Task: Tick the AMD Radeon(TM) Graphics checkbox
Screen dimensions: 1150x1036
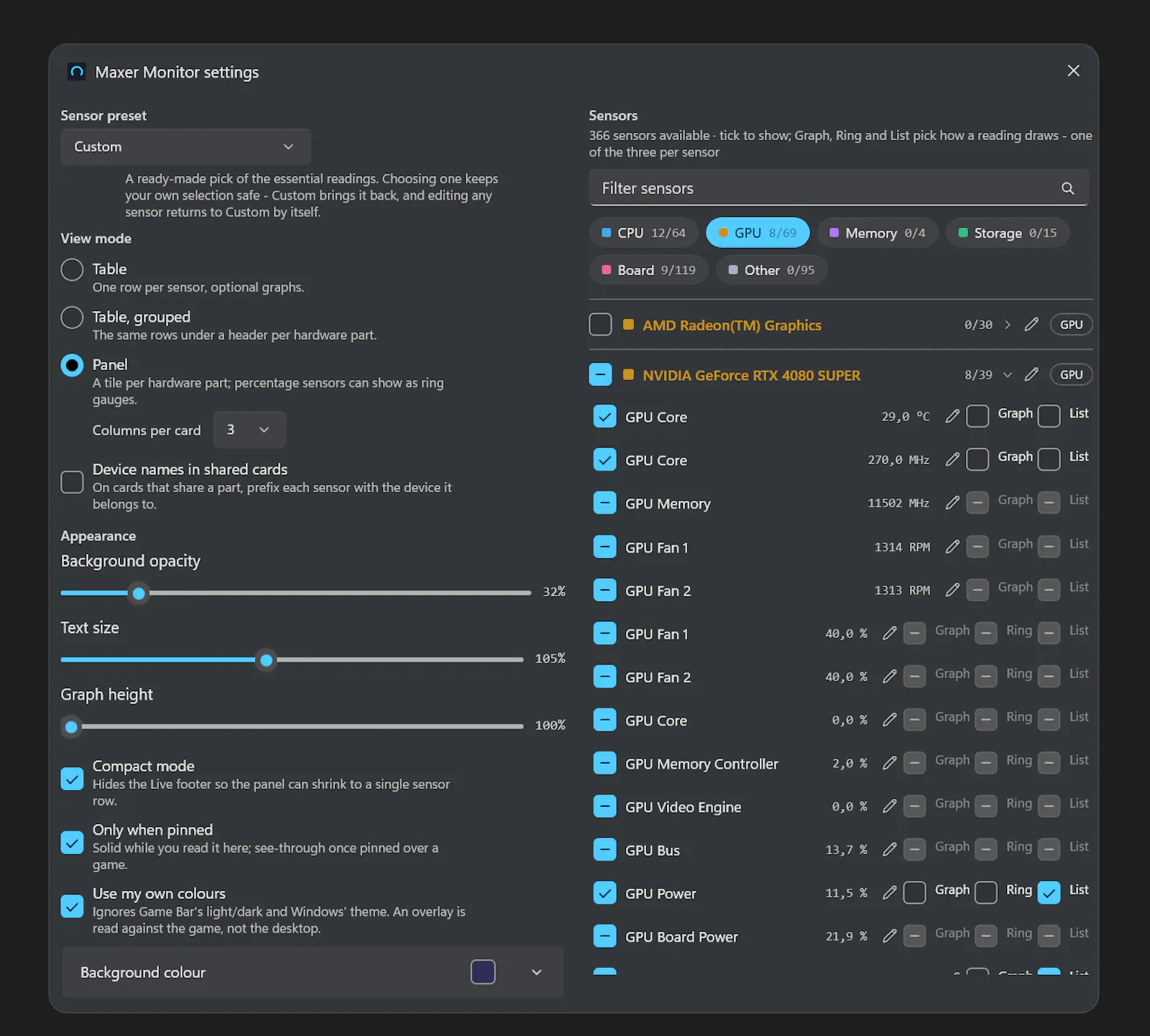Action: point(600,325)
